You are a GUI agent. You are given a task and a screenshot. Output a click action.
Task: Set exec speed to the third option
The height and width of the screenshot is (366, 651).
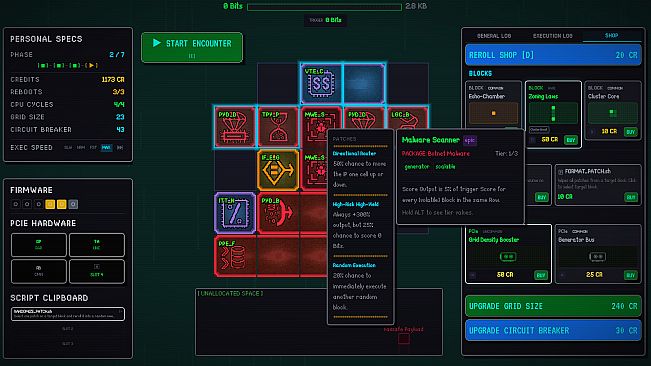coord(93,148)
